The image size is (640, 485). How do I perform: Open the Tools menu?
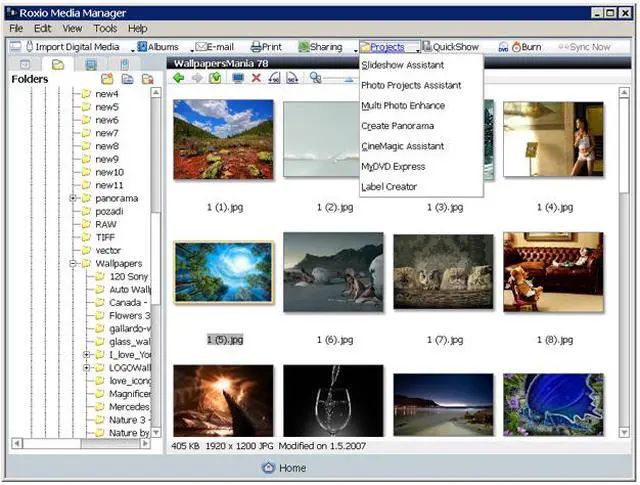[x=105, y=29]
